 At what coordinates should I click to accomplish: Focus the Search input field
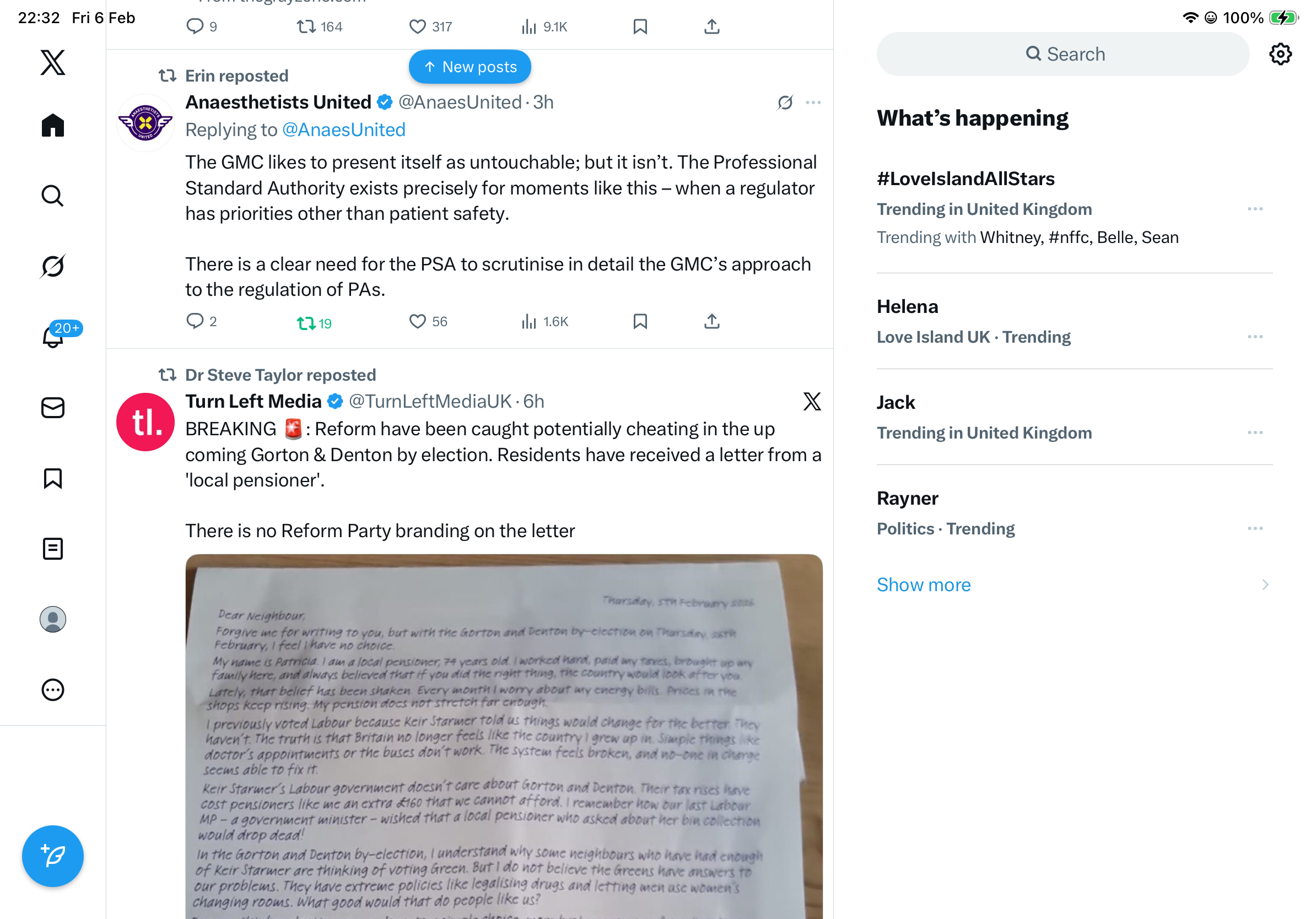point(1062,54)
